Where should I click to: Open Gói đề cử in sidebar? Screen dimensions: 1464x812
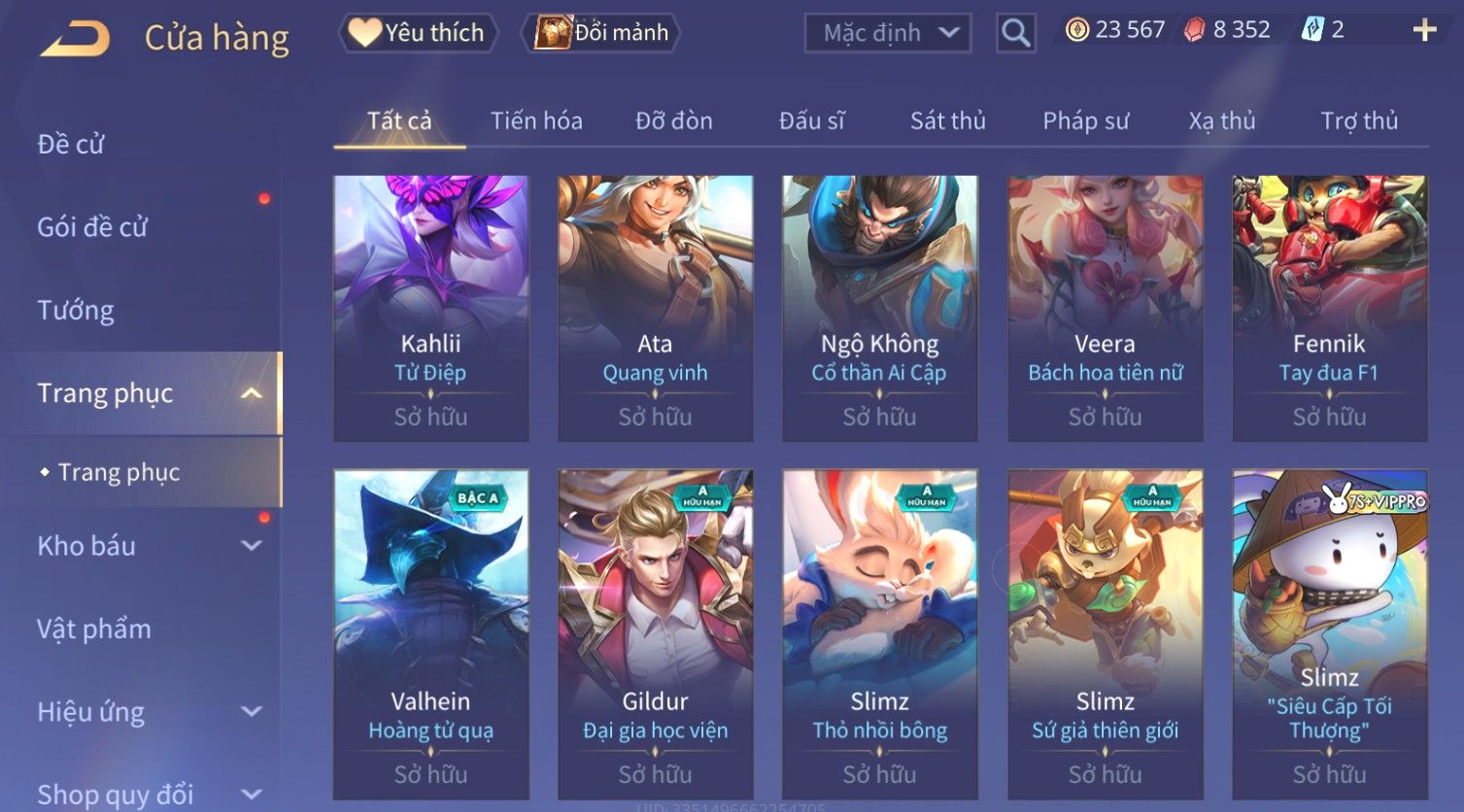point(92,227)
